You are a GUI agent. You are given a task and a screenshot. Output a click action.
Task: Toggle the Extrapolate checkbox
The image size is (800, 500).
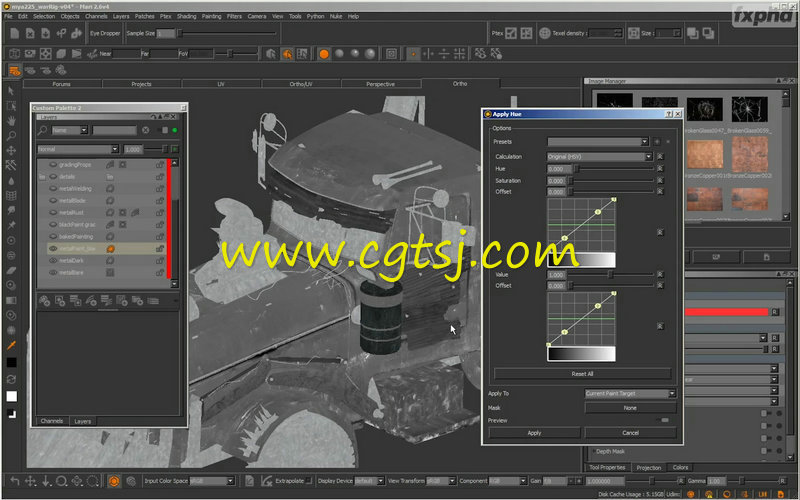(308, 481)
